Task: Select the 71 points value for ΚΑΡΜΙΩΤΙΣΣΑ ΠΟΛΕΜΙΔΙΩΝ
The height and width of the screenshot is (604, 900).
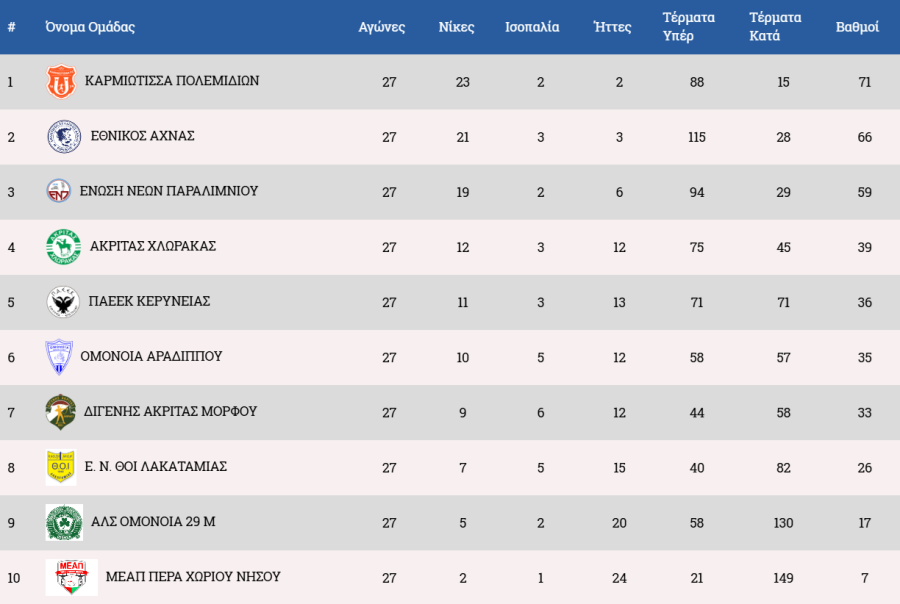Action: tap(864, 82)
